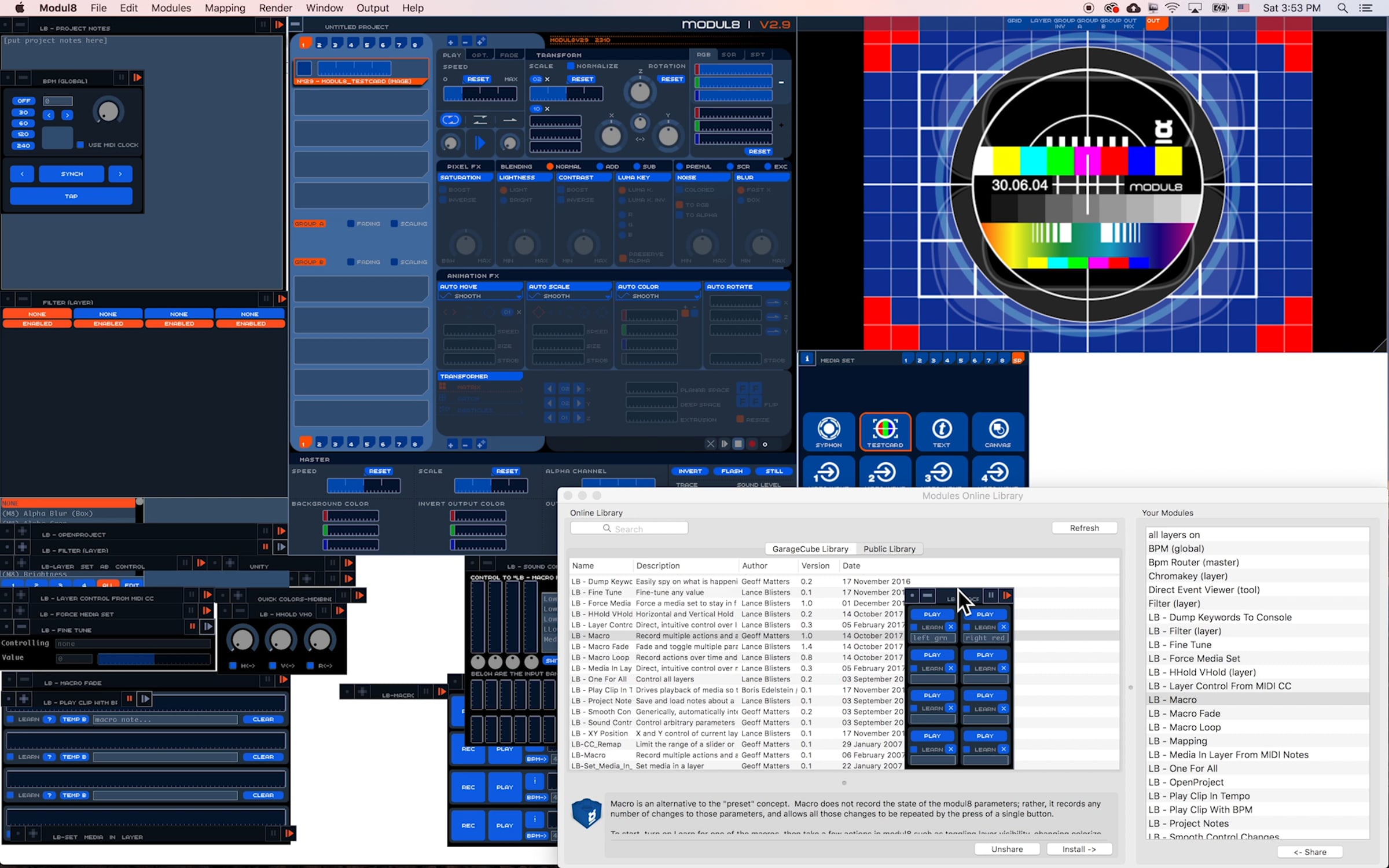Toggle Group A Scaling checkbox
The width and height of the screenshot is (1389, 868).
[x=394, y=223]
